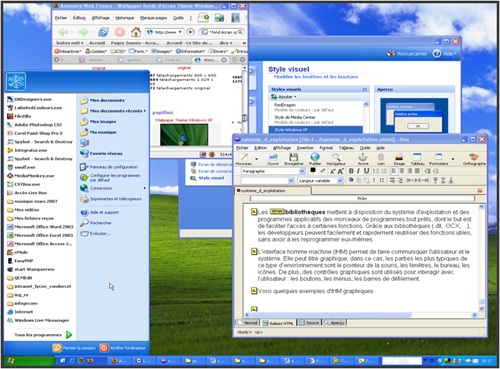Click Firefox Go play button
This screenshot has height=369, width=500.
[190, 32]
